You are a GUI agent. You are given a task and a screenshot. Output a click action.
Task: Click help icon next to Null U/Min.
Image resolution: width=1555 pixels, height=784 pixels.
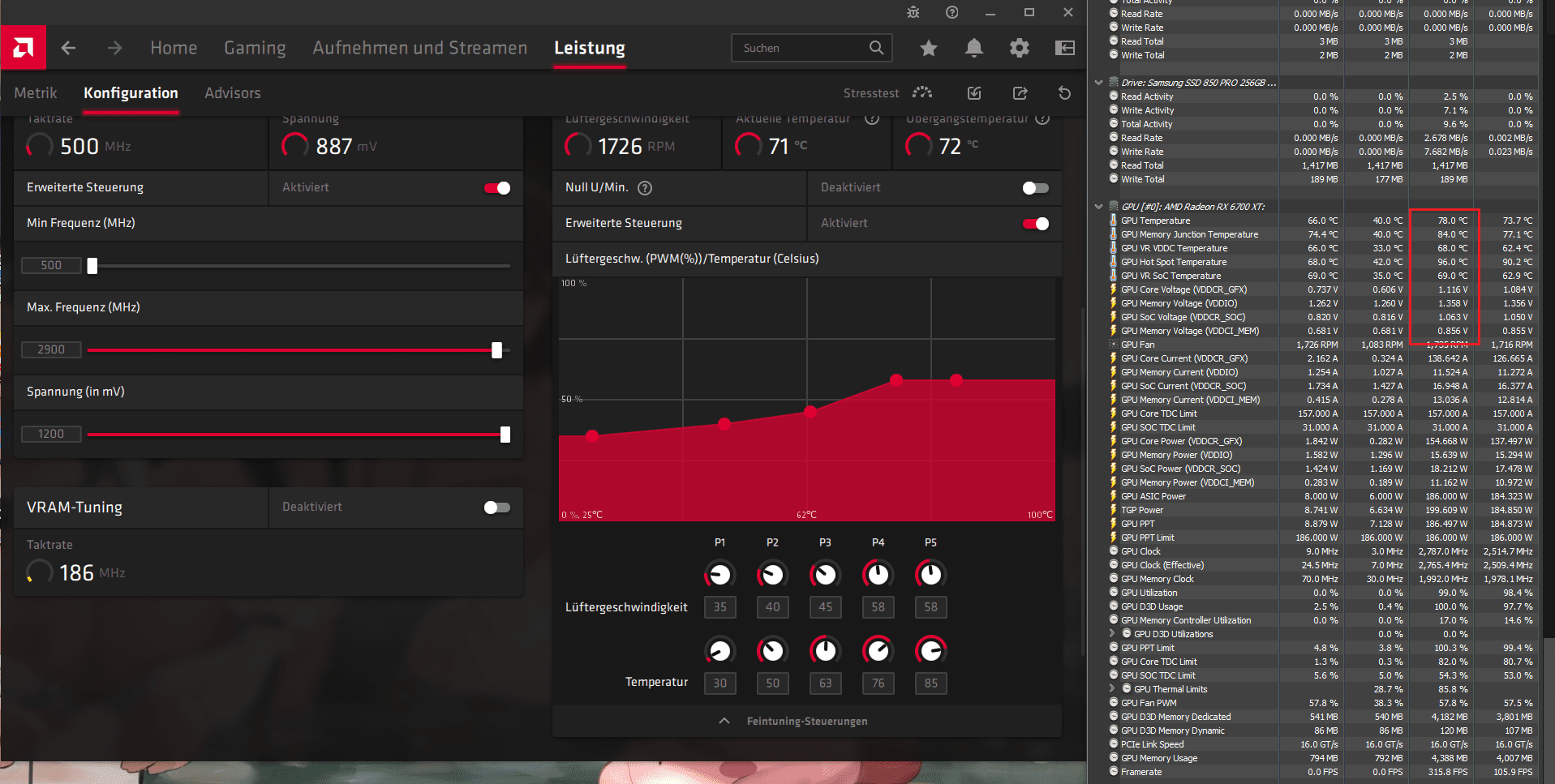645,188
